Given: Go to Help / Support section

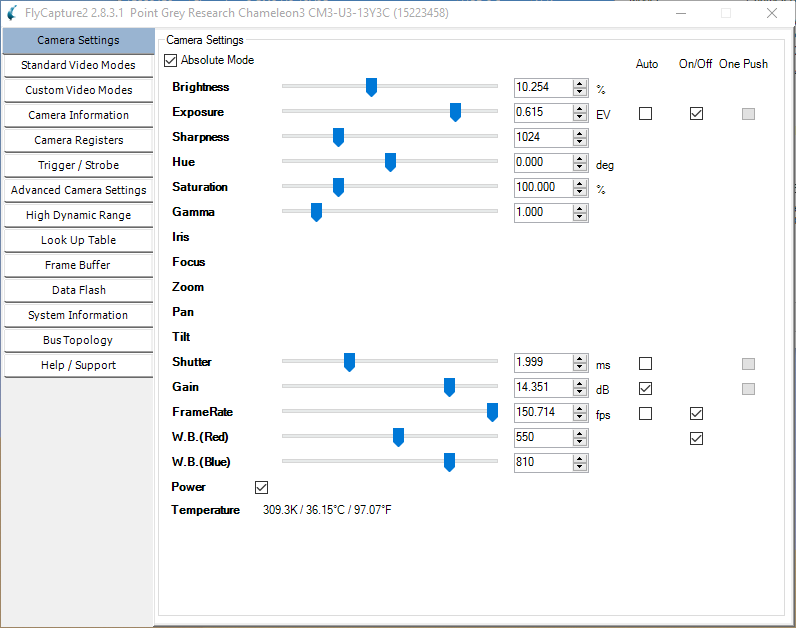Looking at the screenshot, I should pyautogui.click(x=79, y=365).
